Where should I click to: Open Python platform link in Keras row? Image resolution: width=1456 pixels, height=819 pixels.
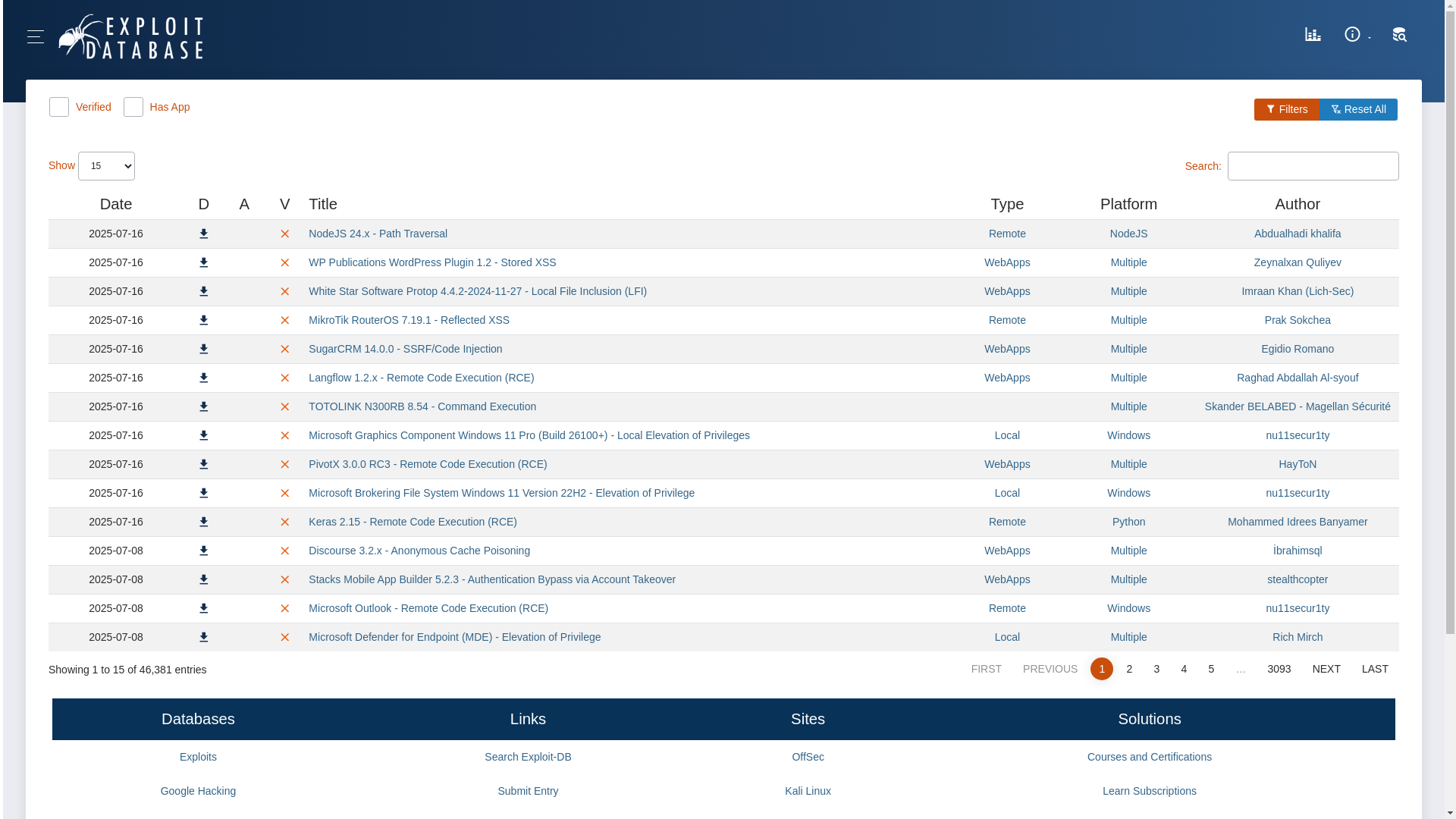1128,522
